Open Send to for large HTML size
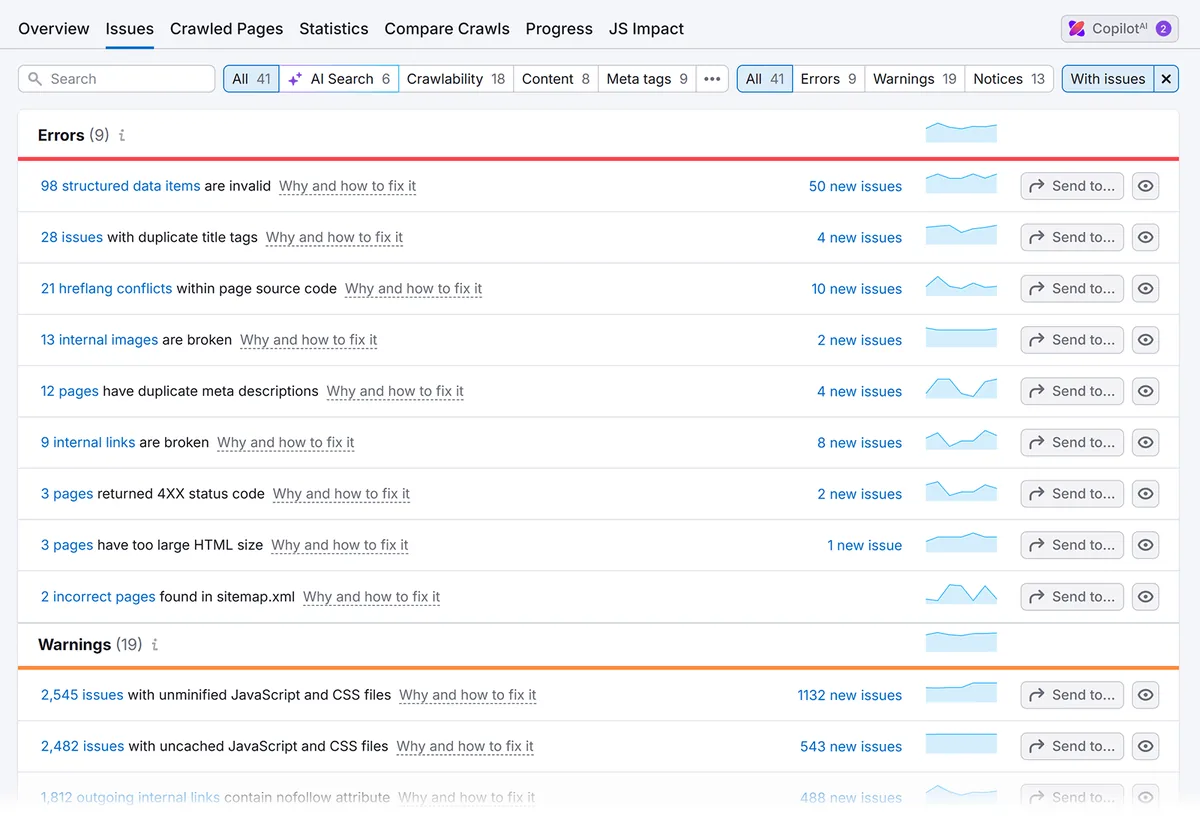Screen dimensions: 1200x818 (x=1072, y=545)
